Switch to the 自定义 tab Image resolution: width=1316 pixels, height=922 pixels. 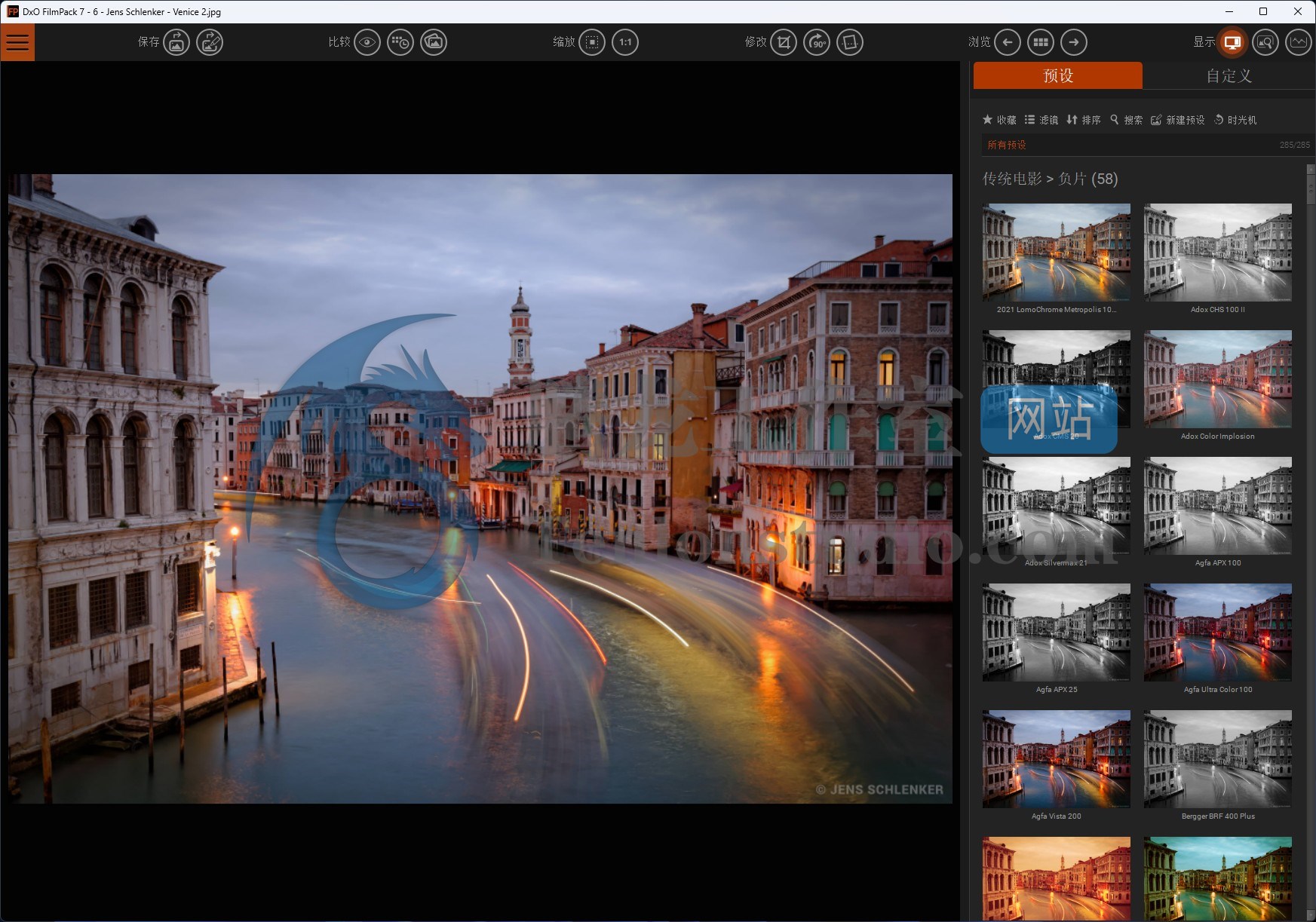click(1229, 75)
